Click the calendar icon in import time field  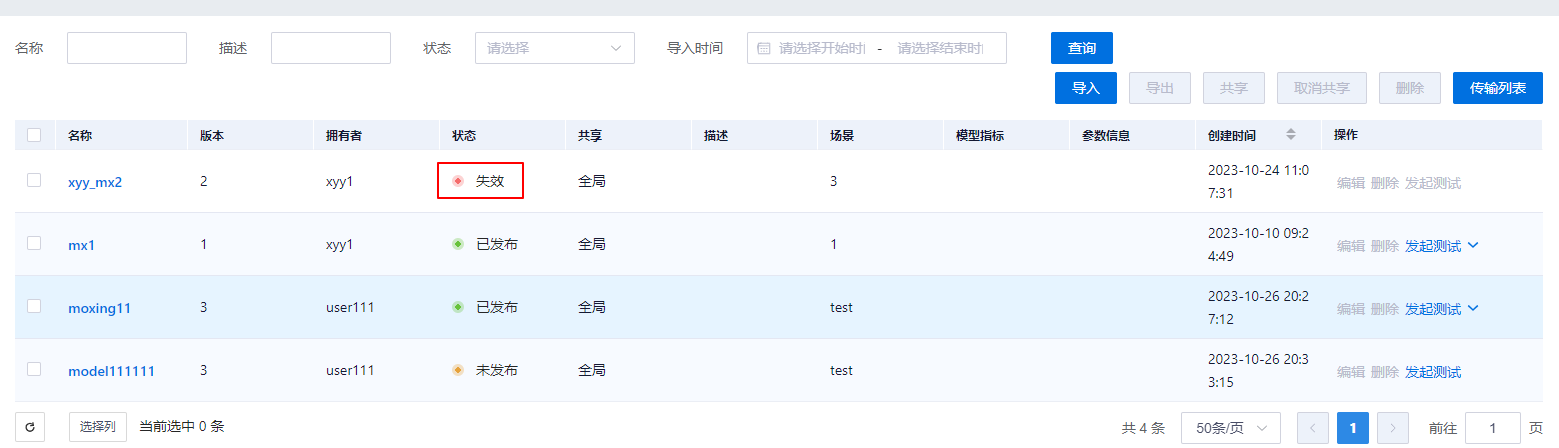pos(764,48)
